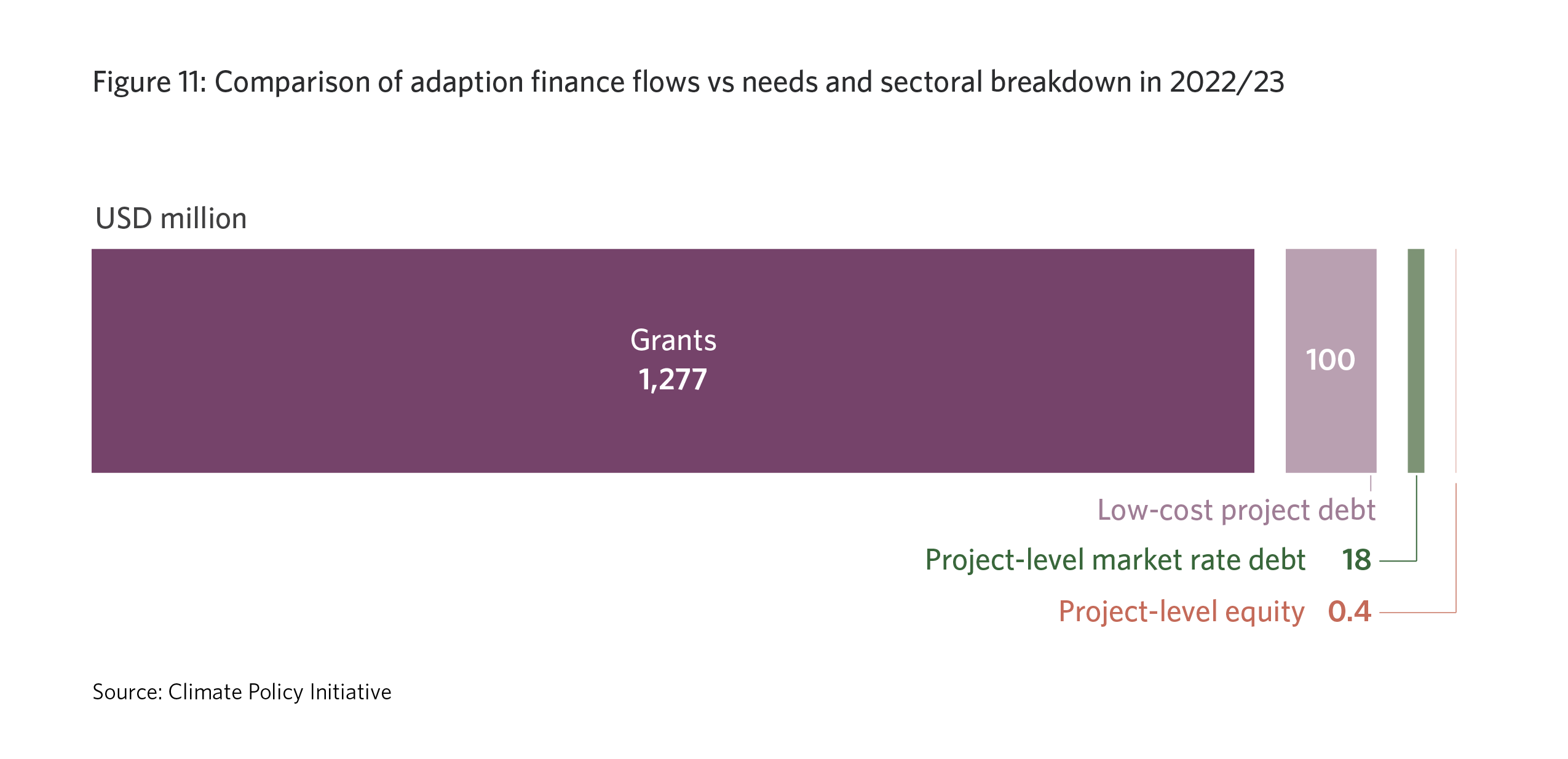The image size is (1568, 759).
Task: Click the green connector line beside 18
Action: 1397,561
